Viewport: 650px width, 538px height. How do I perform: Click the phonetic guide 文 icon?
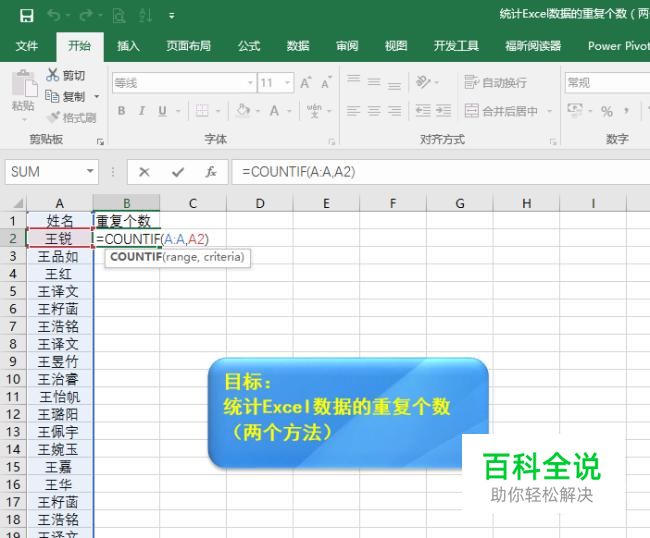(314, 111)
